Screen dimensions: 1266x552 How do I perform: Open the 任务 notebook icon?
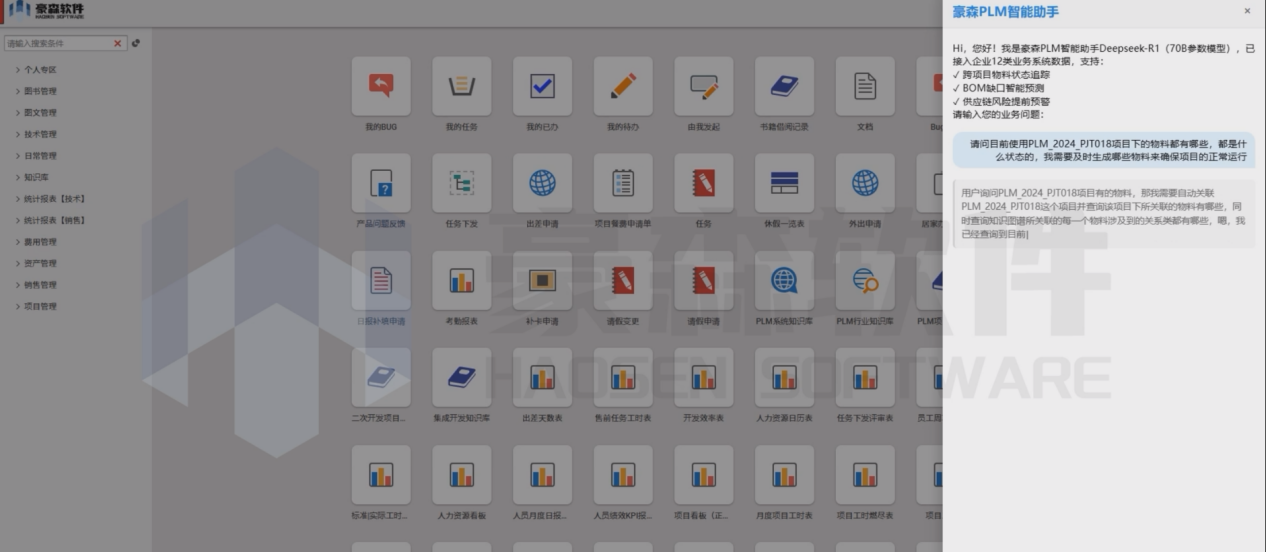point(704,183)
